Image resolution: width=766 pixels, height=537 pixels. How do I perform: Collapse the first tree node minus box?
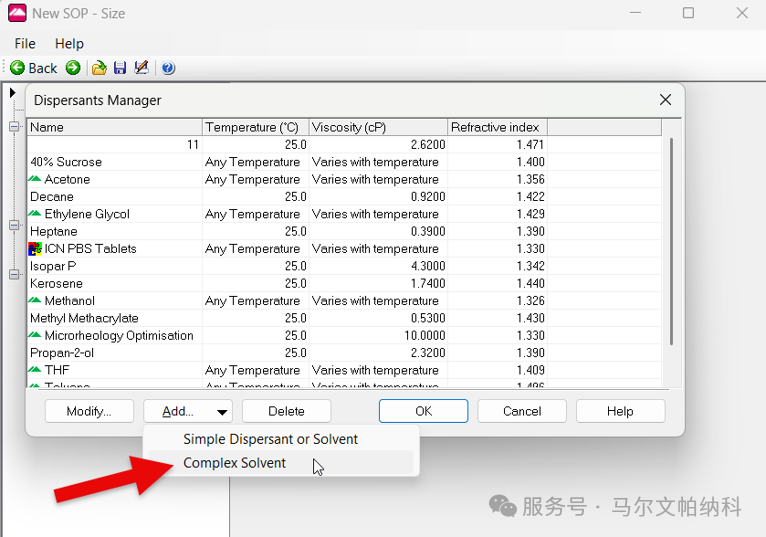pyautogui.click(x=14, y=127)
